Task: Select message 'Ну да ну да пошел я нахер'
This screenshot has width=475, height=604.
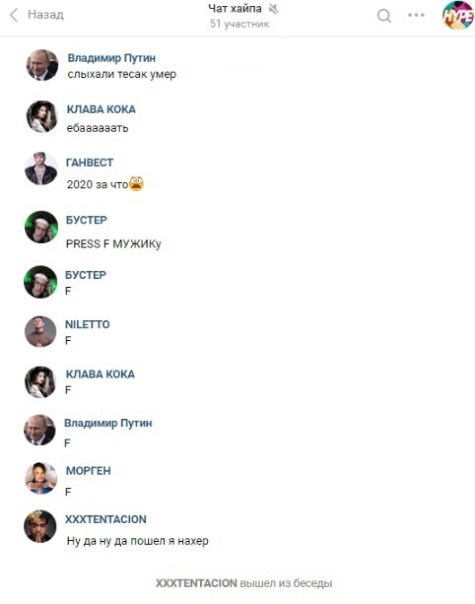Action: 138,541
